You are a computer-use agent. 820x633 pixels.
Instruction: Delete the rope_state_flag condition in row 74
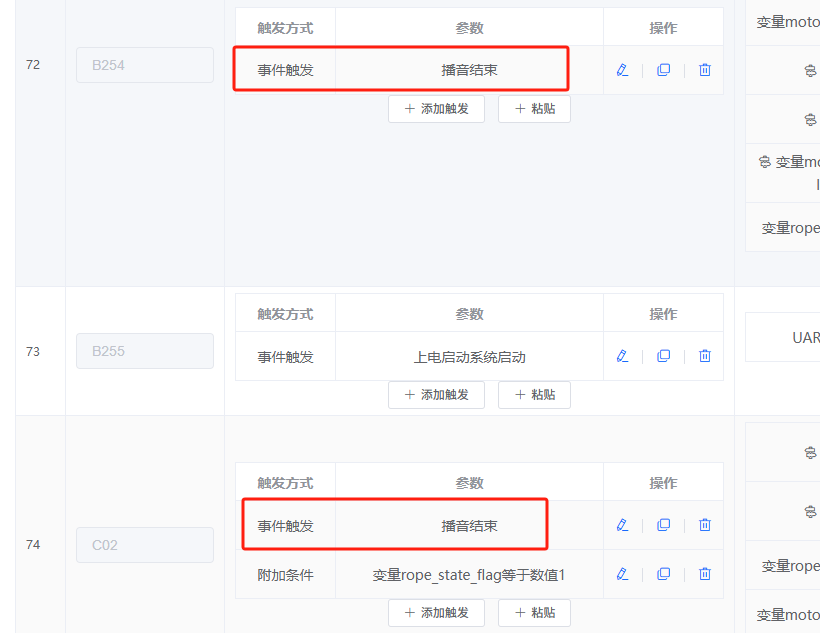(704, 573)
